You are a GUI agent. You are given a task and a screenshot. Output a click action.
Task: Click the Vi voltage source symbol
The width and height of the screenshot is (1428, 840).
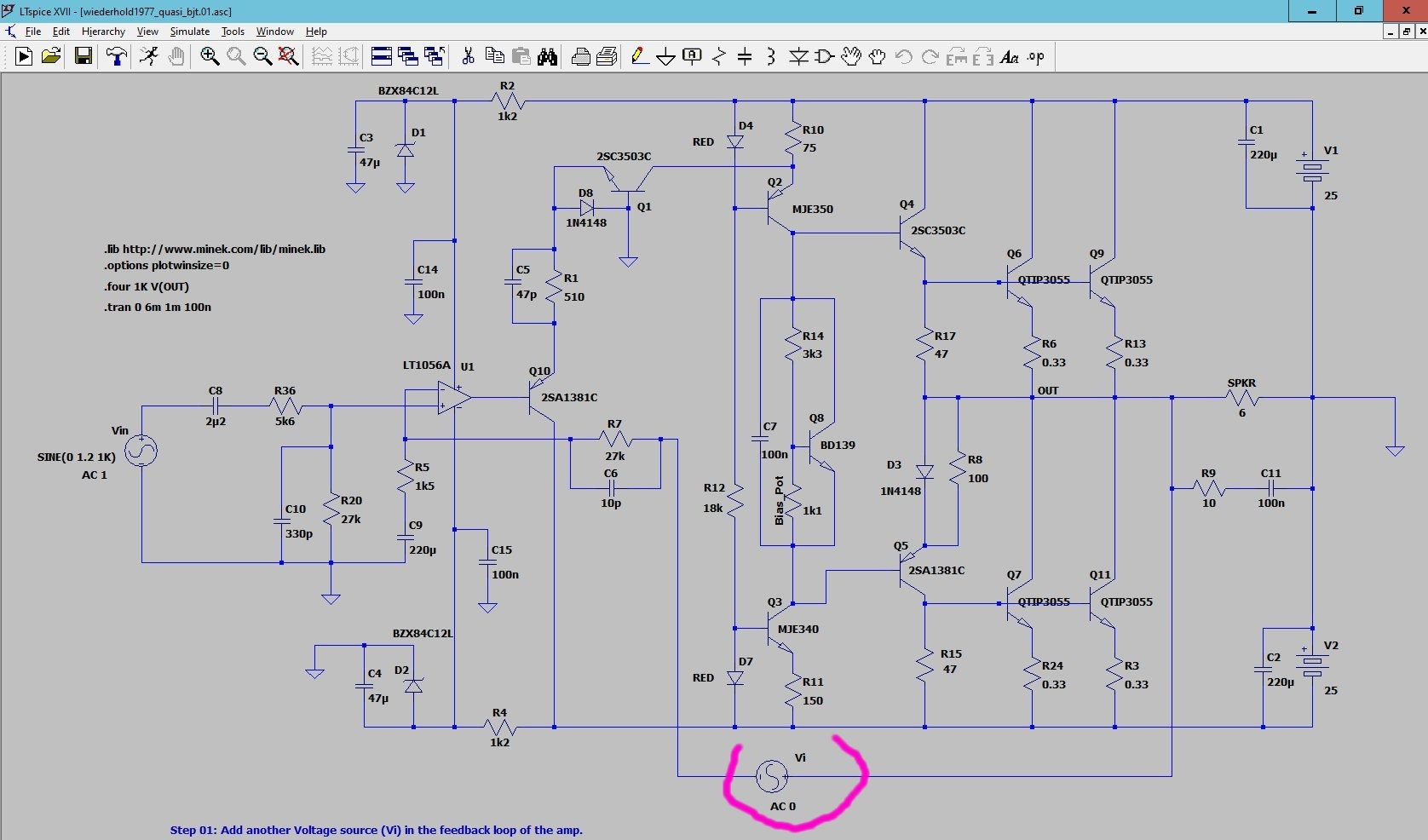772,775
